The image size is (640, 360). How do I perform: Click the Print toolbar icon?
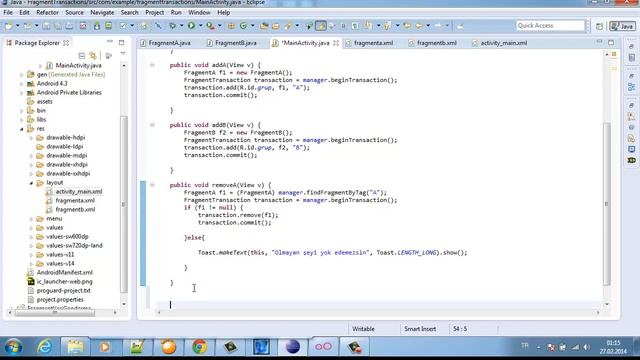coord(69,26)
